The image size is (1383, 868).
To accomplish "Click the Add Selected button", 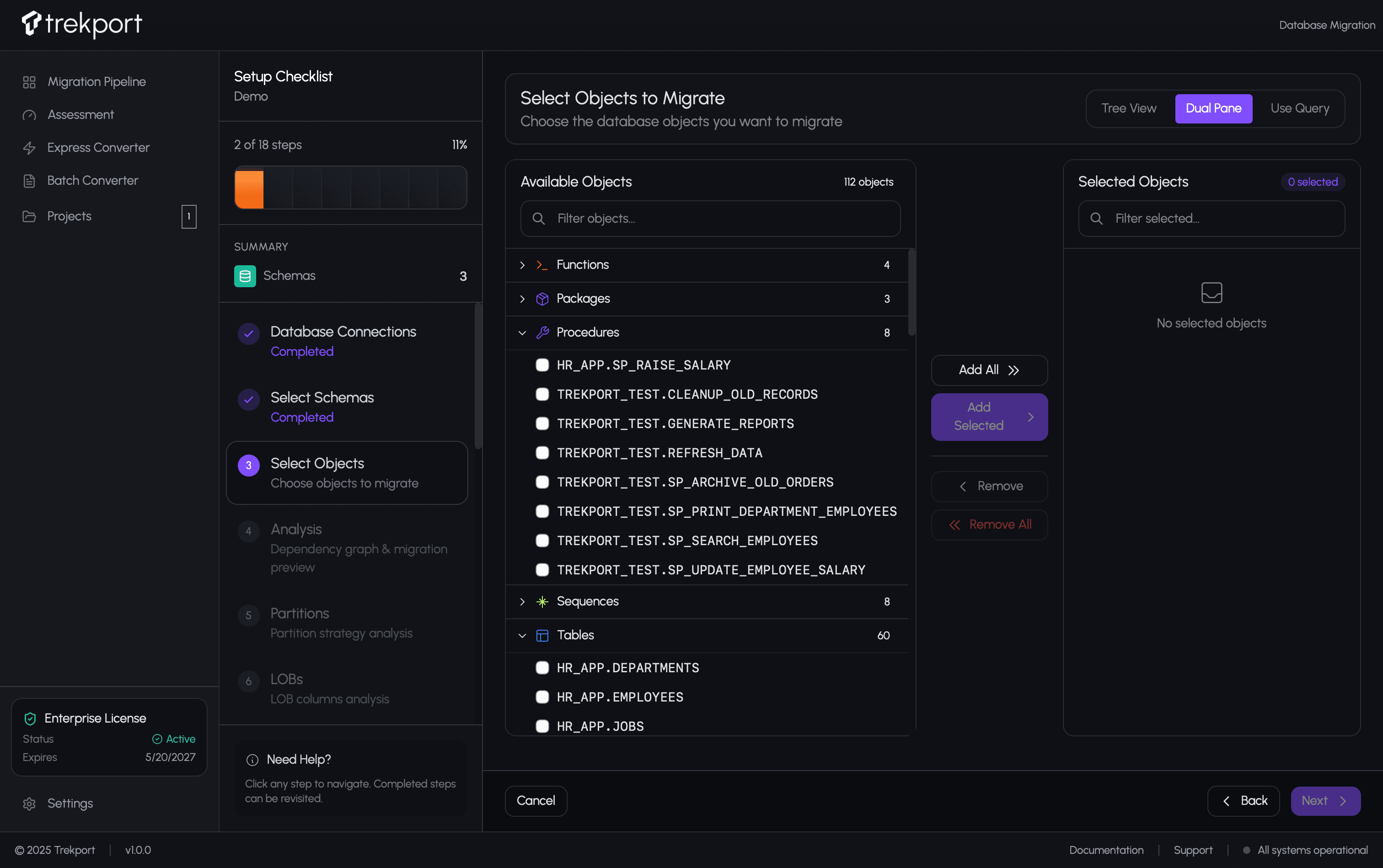I will coord(989,417).
